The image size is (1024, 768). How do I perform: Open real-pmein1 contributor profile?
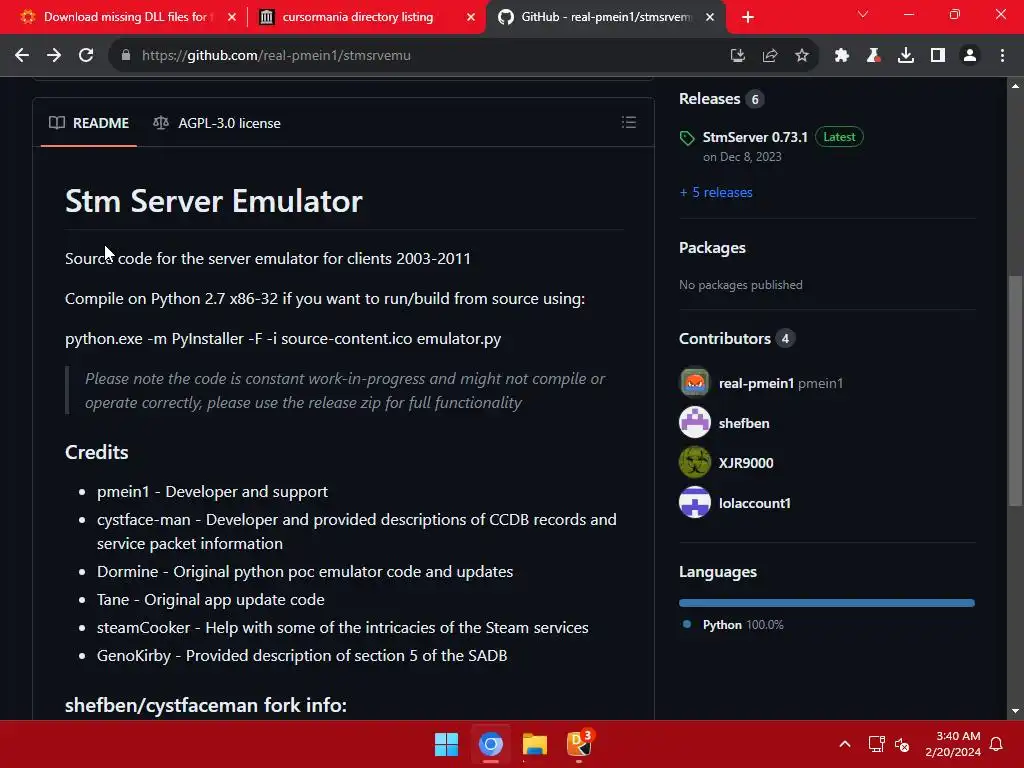(x=756, y=383)
